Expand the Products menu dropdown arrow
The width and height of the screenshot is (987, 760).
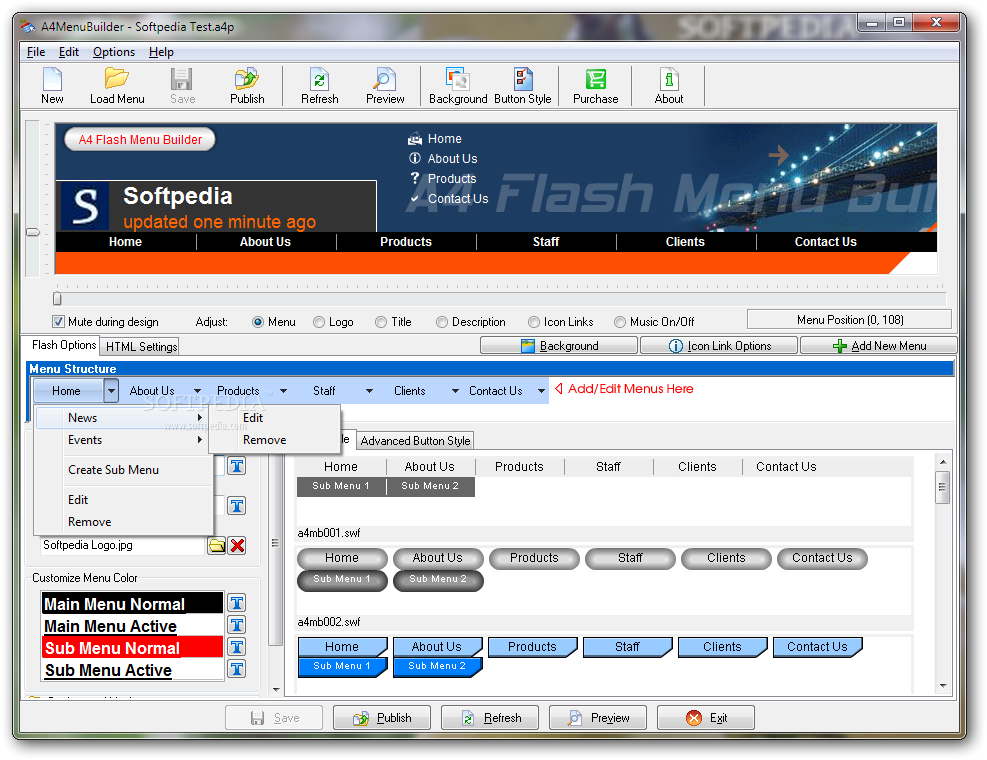pos(283,391)
